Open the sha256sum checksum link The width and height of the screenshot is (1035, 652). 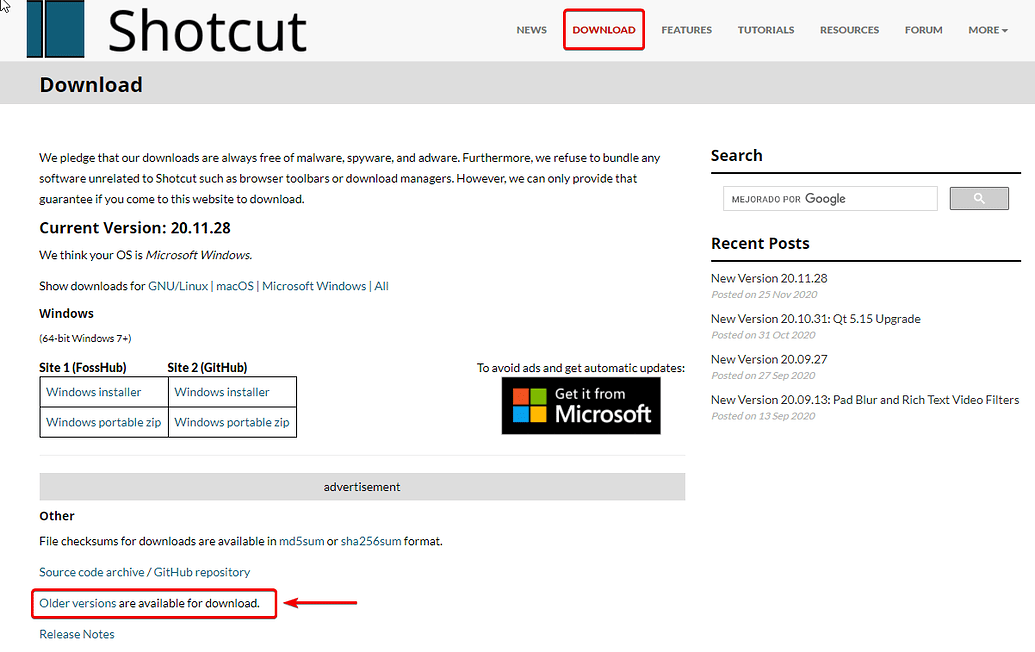[371, 541]
